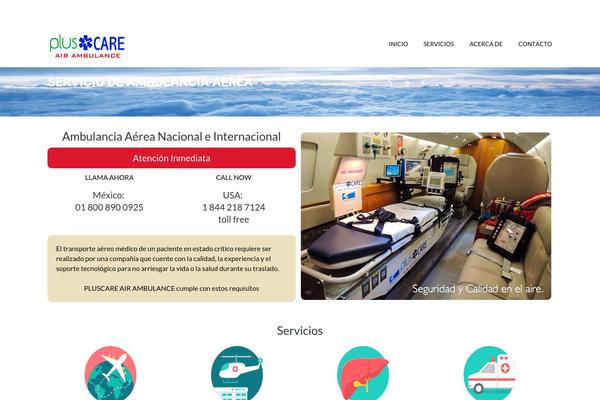Select the airplane over globe service icon

coord(110,373)
